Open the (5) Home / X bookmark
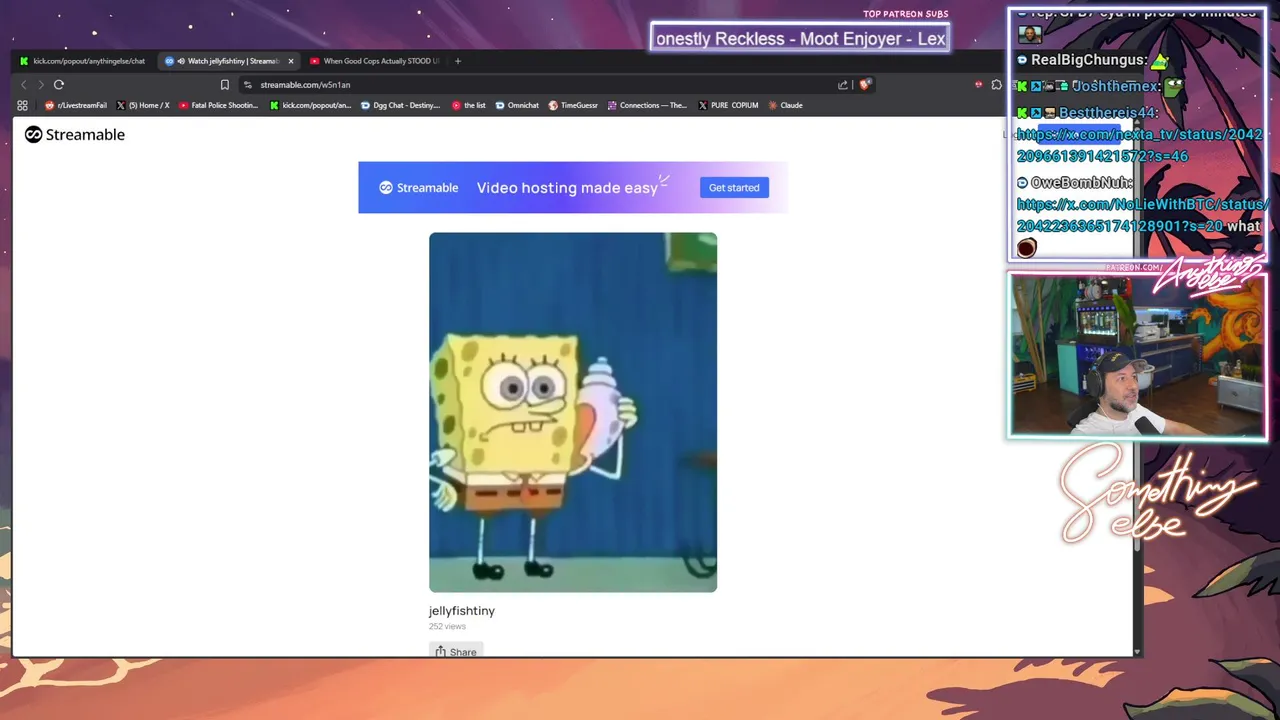 (143, 105)
